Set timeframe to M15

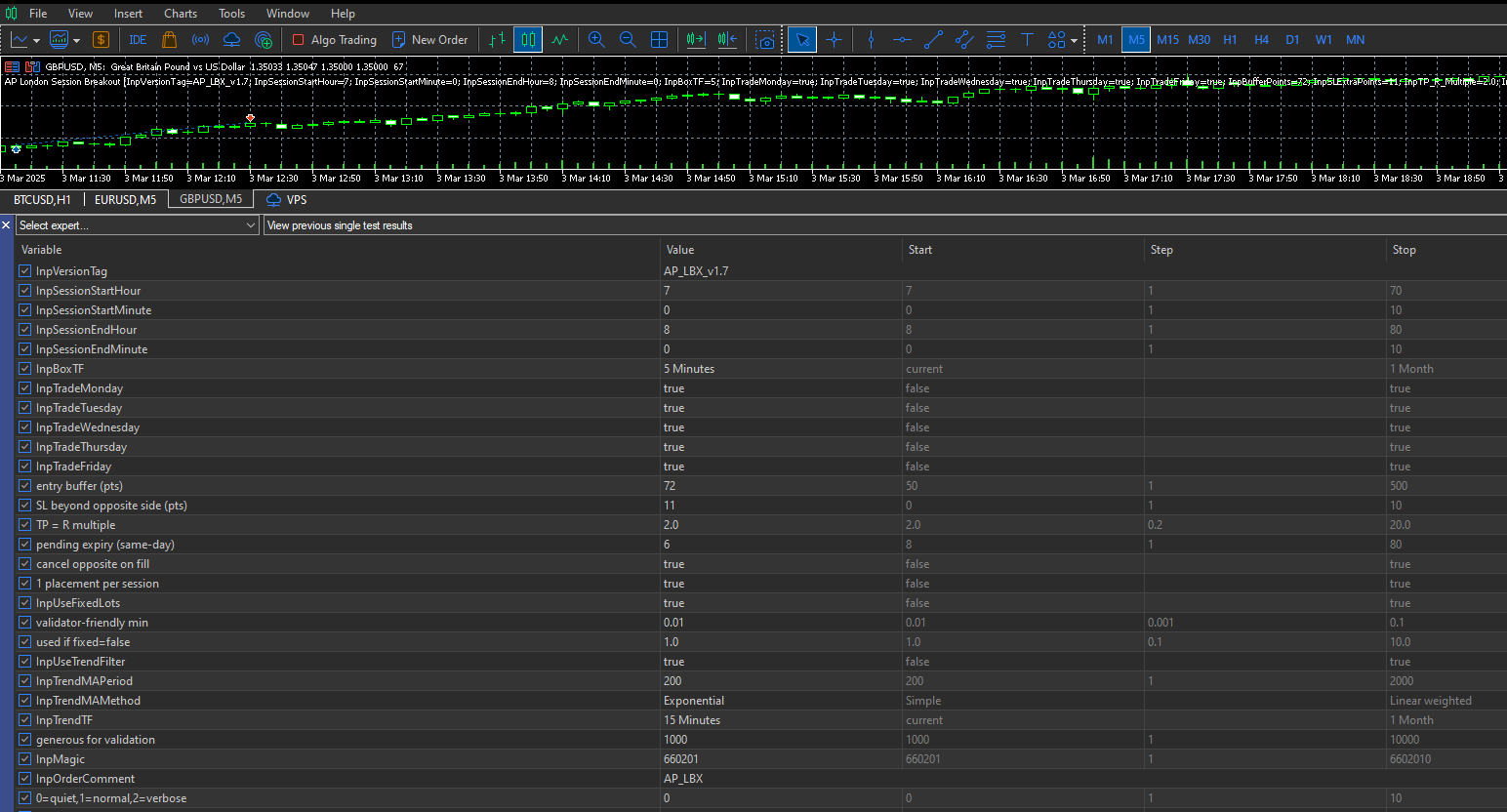click(x=1167, y=40)
